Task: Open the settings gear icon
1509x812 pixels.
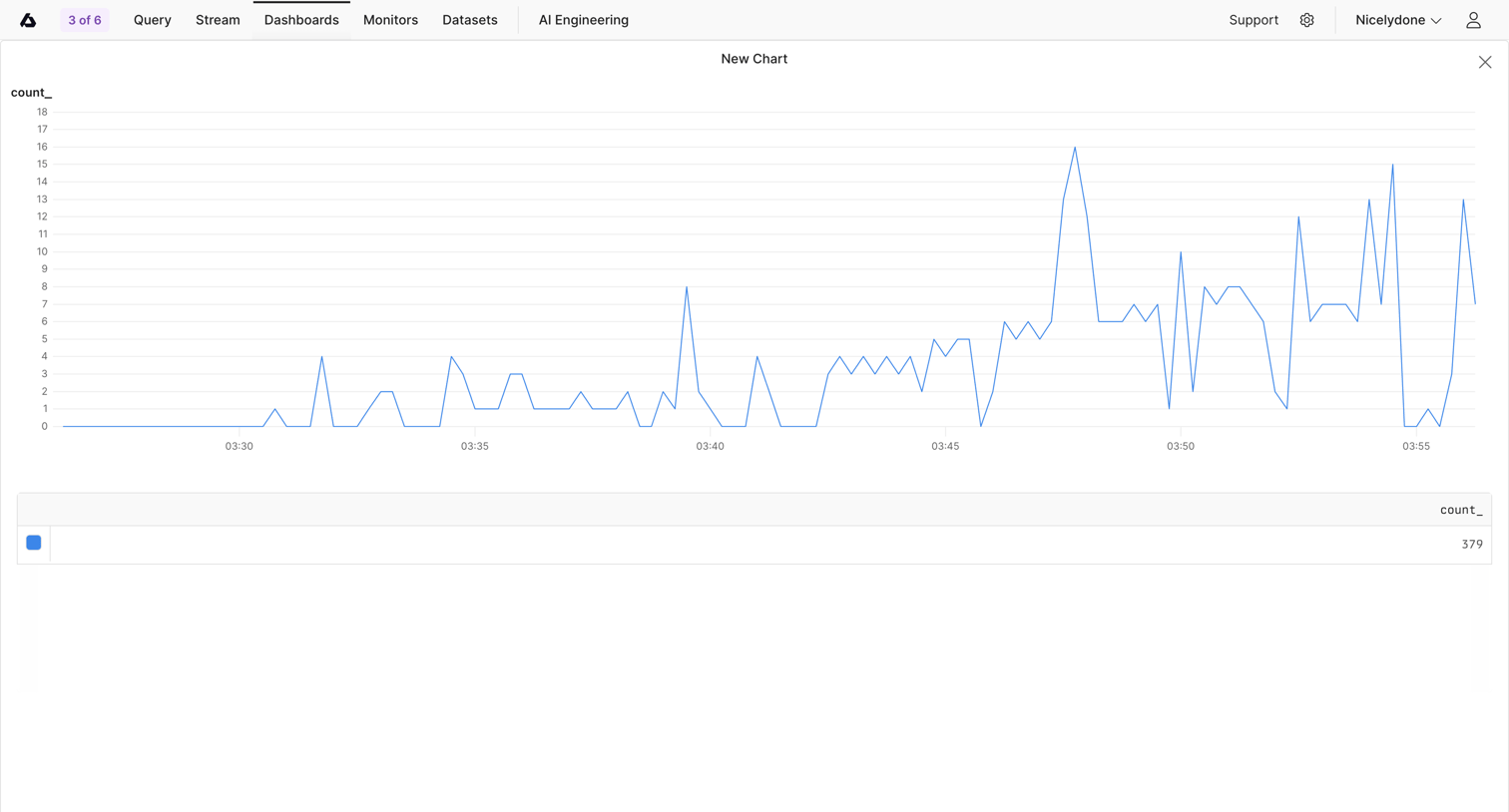Action: pos(1306,20)
